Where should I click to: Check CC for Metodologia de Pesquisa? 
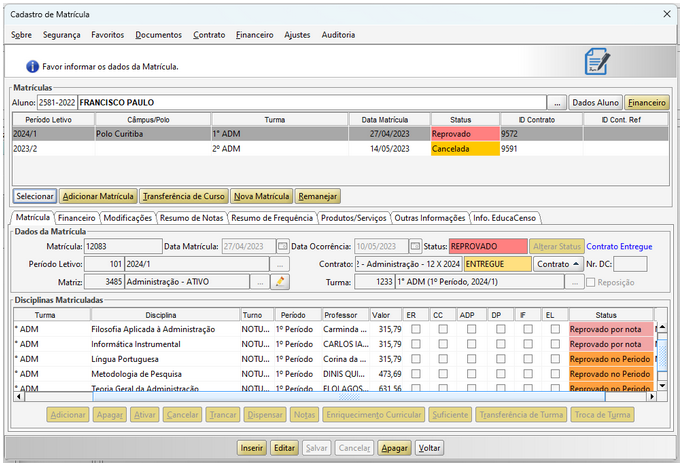click(443, 374)
